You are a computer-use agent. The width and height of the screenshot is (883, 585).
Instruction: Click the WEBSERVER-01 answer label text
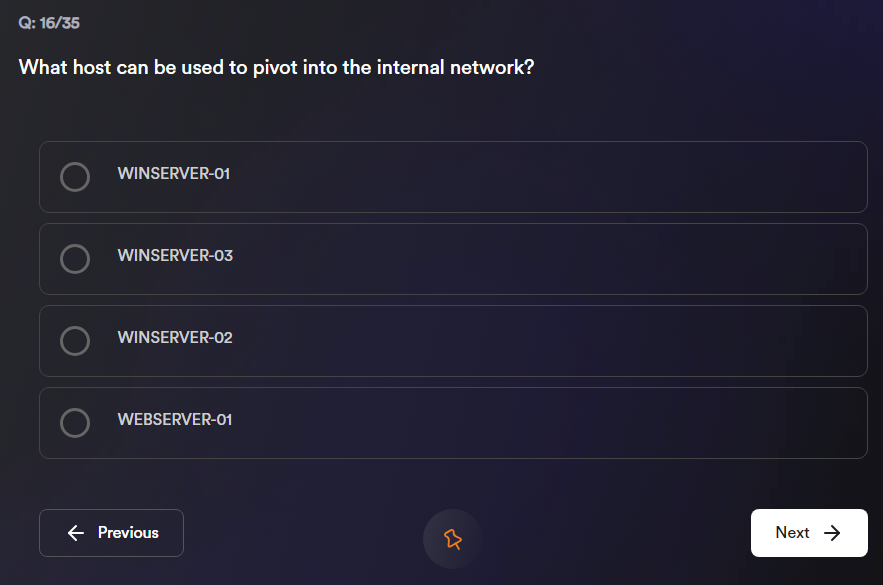[175, 420]
